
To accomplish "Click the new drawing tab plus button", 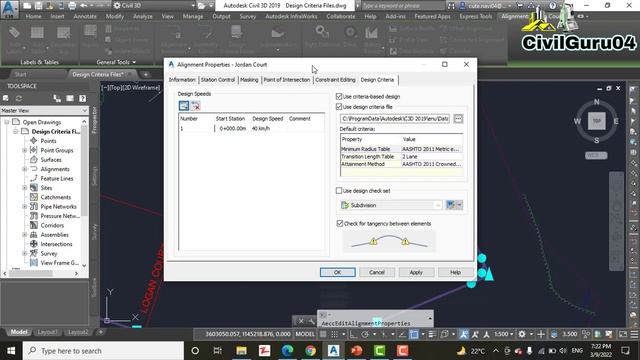I will 146,74.
